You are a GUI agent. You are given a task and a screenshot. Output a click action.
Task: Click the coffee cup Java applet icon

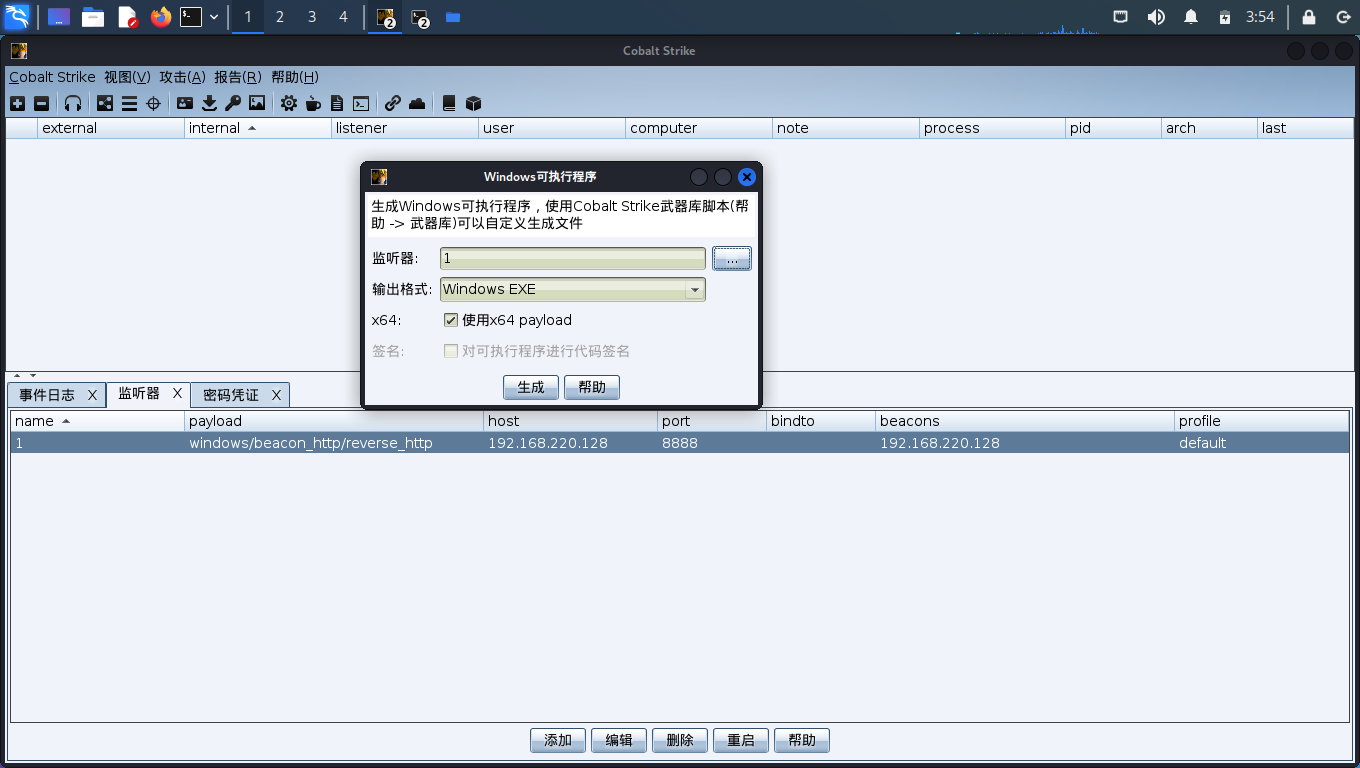[x=313, y=103]
